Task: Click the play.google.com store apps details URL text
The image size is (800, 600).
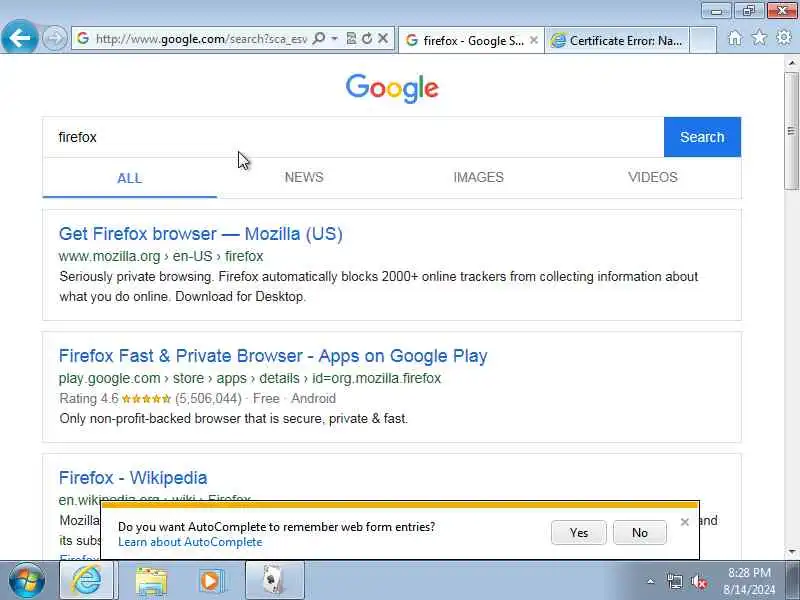Action: (249, 378)
